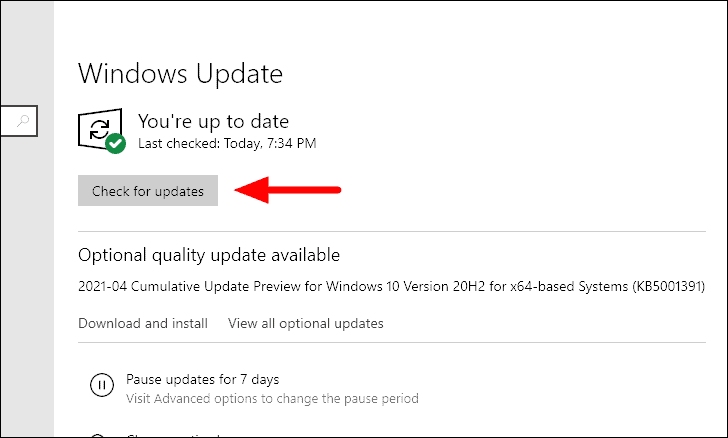This screenshot has width=728, height=438.
Task: Click the You're up to date status text
Action: pos(213,121)
